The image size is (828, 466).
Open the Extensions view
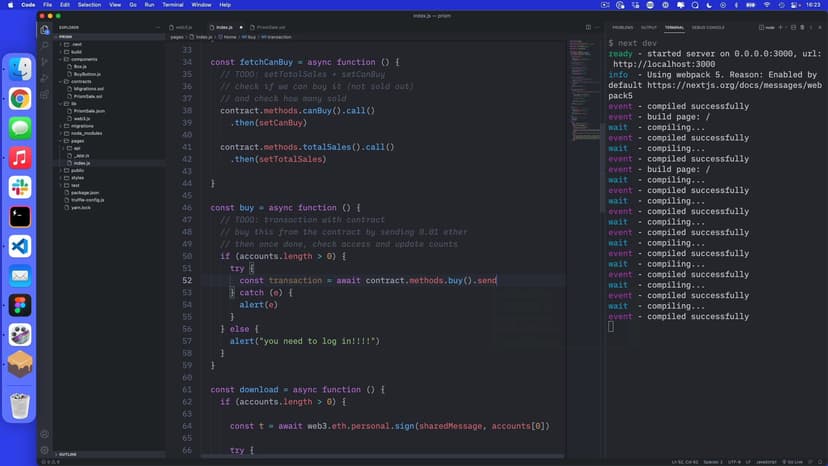(45, 95)
